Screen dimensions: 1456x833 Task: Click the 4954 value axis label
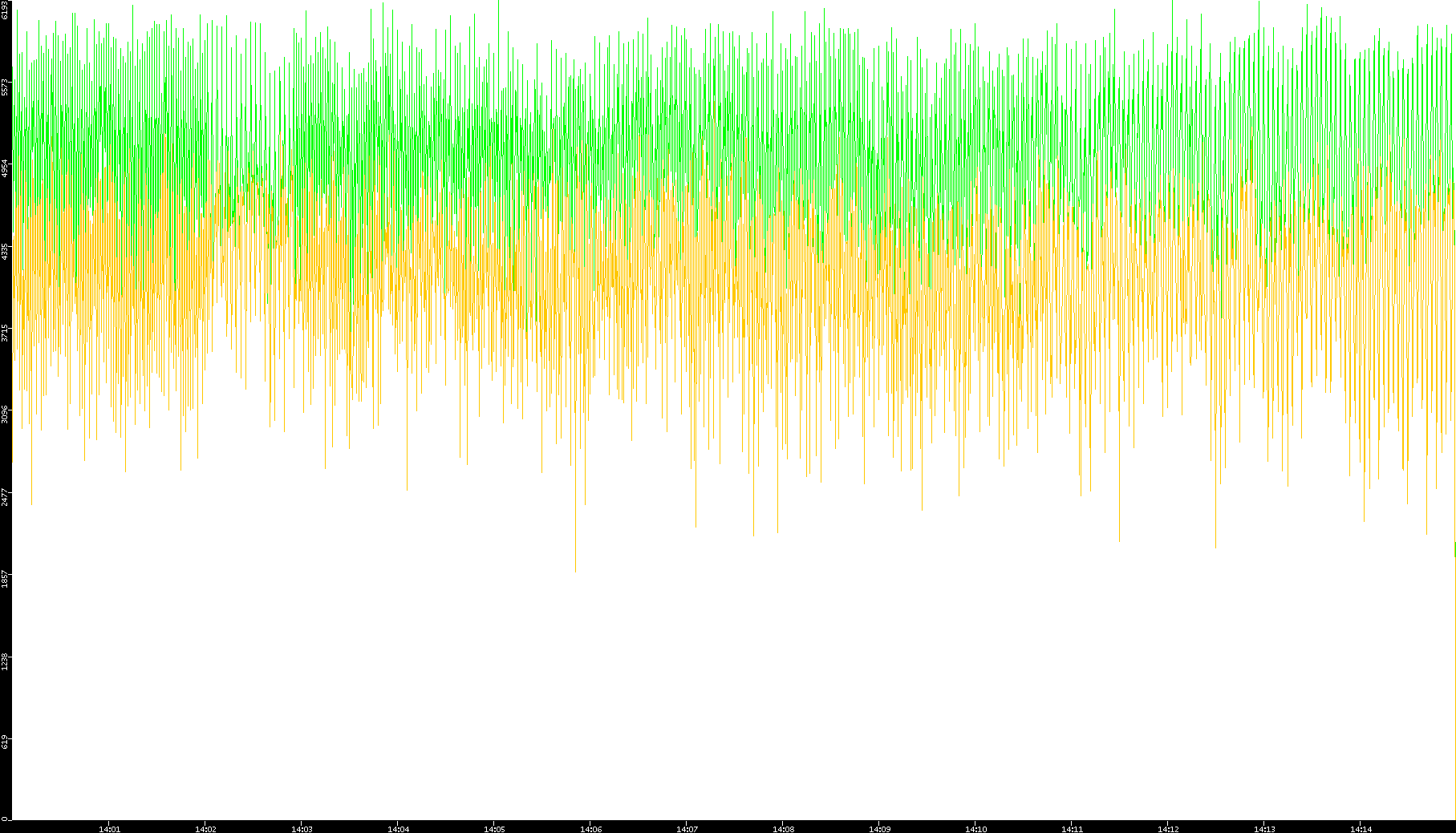[x=6, y=168]
